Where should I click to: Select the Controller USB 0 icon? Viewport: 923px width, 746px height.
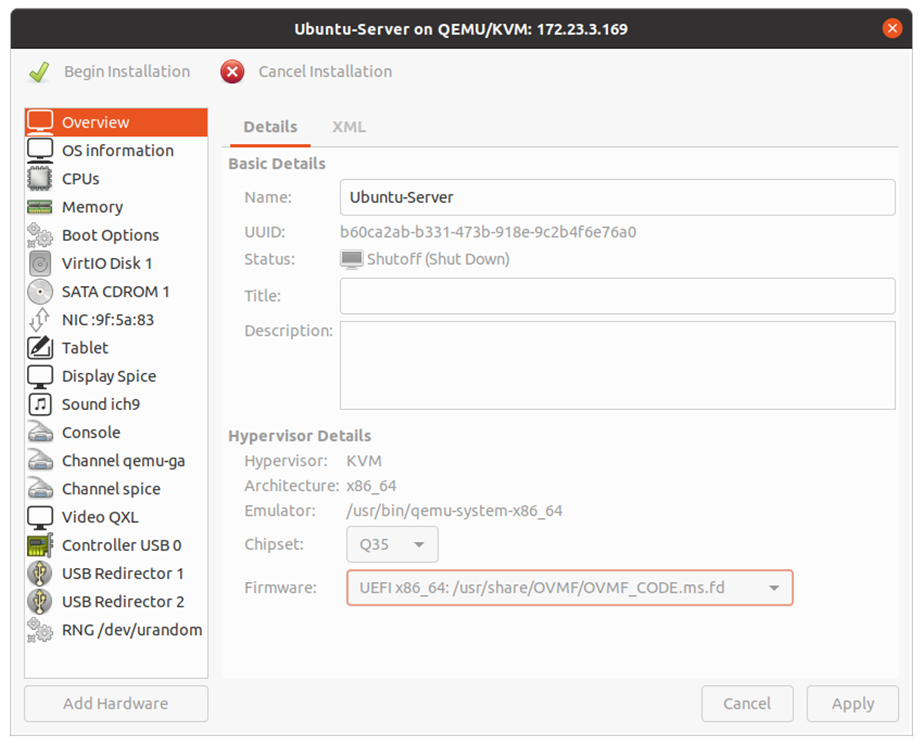[40, 545]
